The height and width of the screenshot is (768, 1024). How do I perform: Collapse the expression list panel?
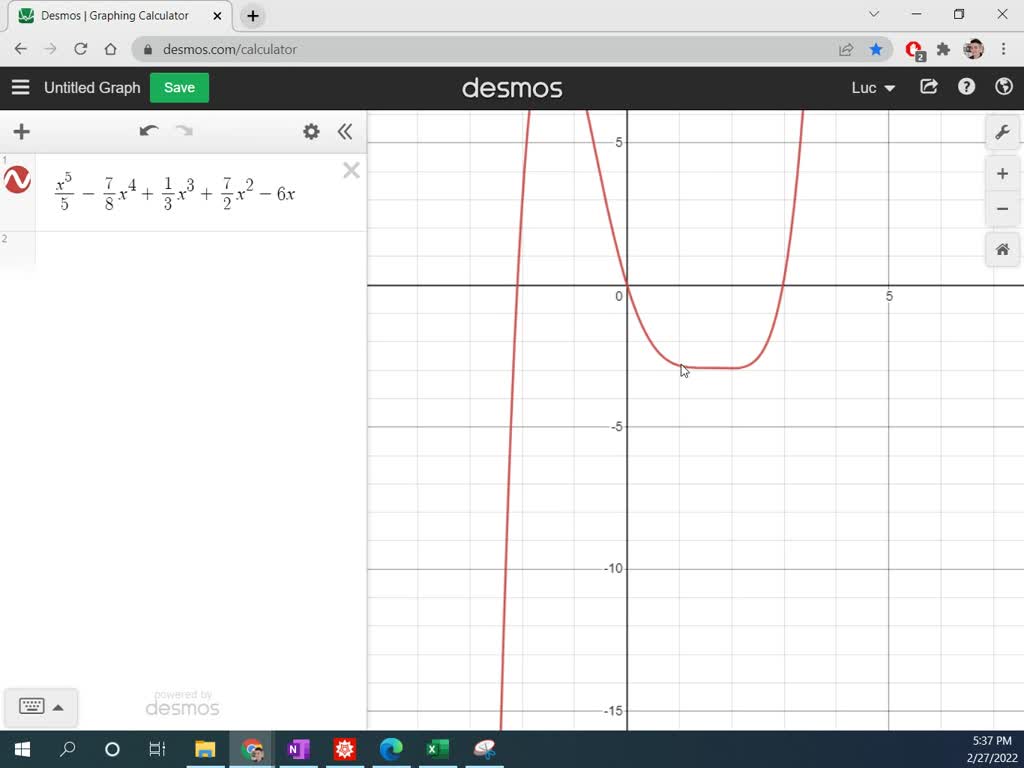tap(345, 131)
